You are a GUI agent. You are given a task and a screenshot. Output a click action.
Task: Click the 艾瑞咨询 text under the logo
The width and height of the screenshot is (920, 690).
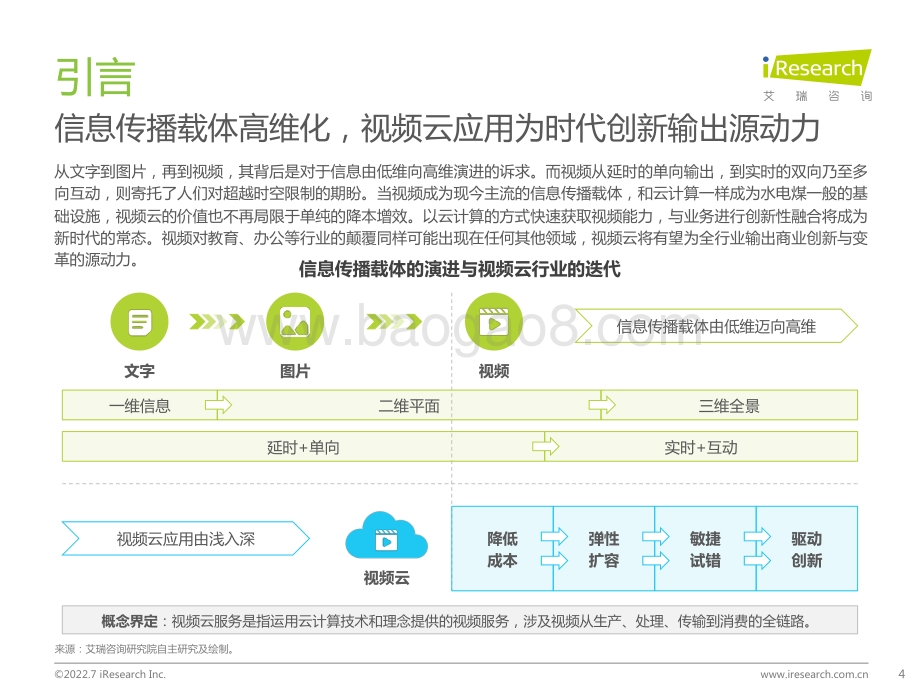(x=817, y=96)
